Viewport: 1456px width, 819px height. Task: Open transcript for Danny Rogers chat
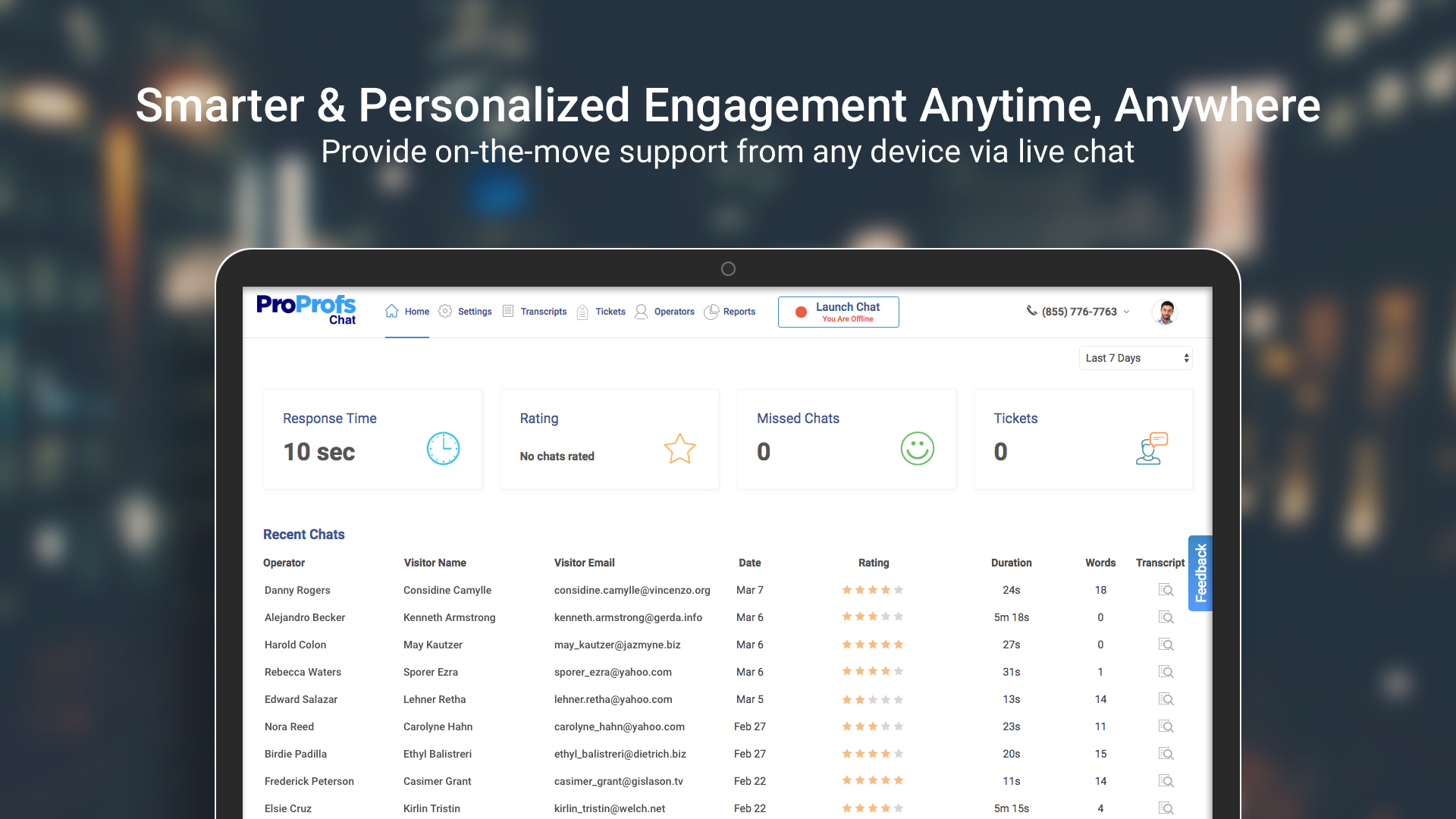(1166, 590)
